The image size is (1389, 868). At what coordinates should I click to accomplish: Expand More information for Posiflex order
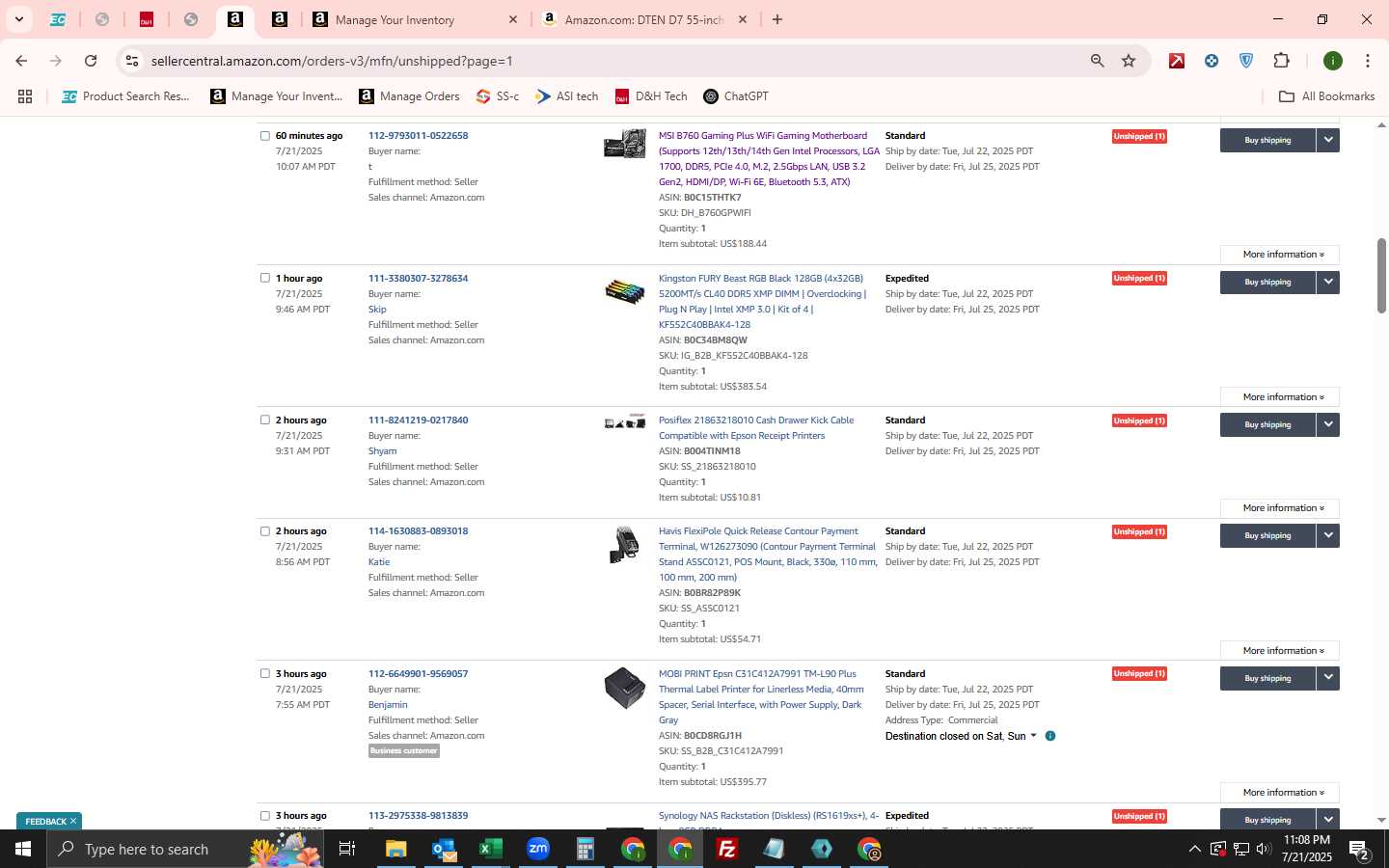click(1279, 508)
